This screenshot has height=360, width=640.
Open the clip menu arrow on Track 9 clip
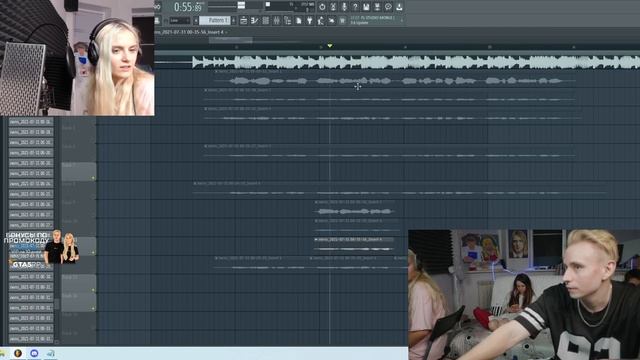pos(316,202)
